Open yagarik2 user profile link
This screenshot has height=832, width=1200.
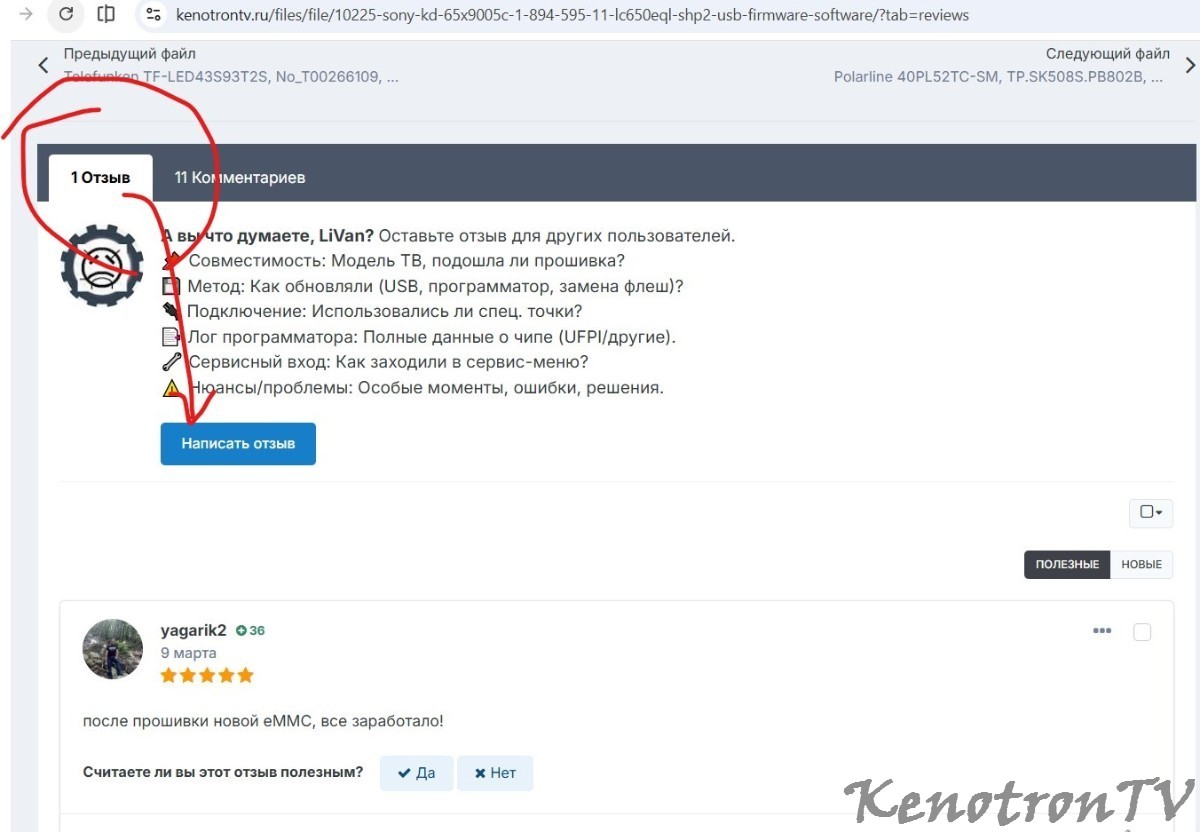tap(194, 630)
